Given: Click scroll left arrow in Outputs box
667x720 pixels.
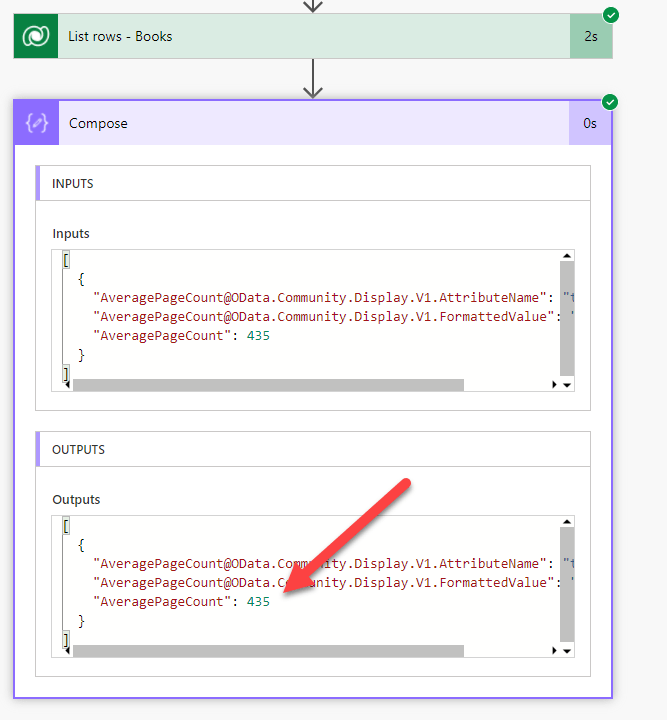Looking at the screenshot, I should point(67,651).
